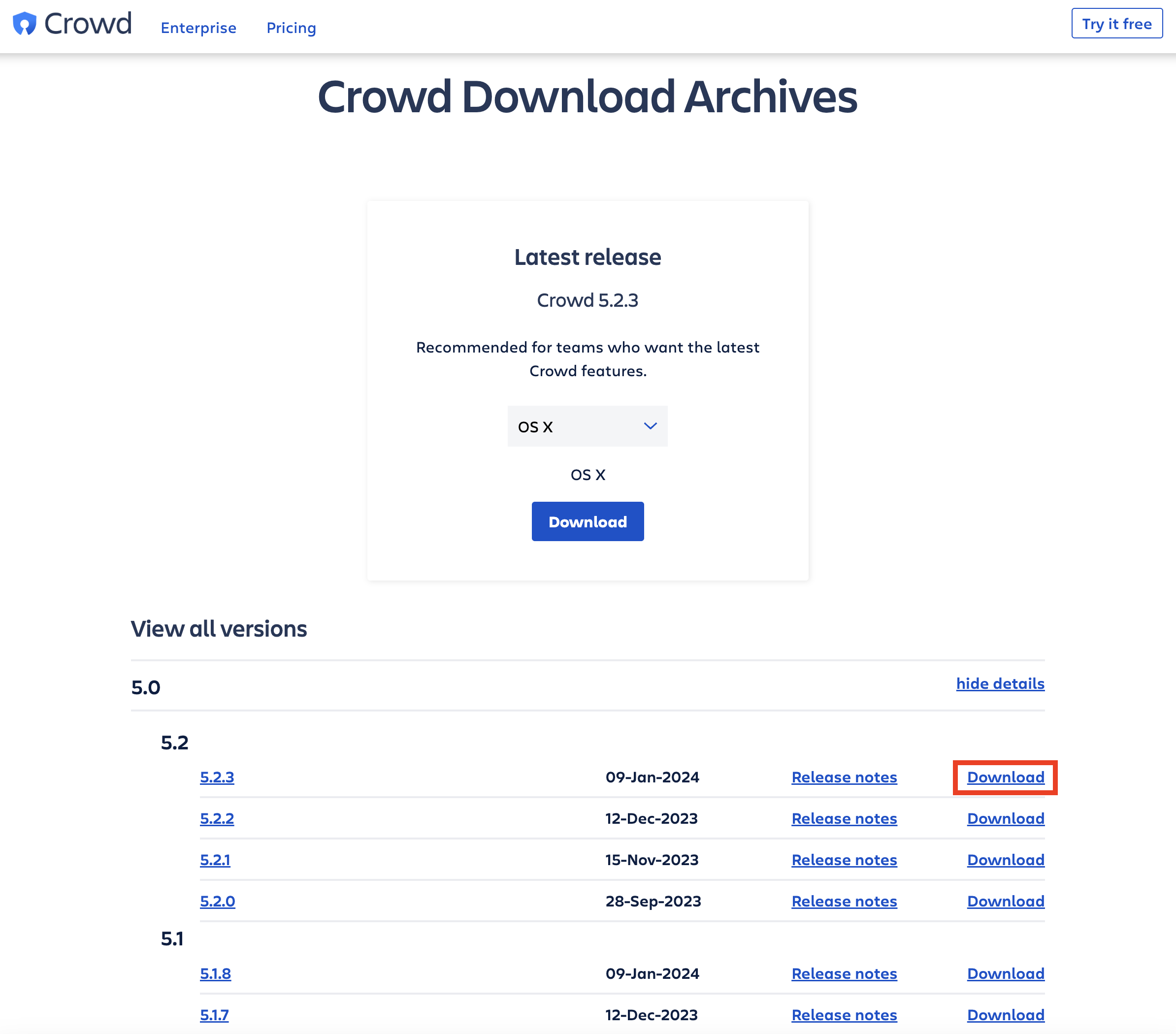Click the dropdown chevron arrow icon
The width and height of the screenshot is (1176, 1034).
[x=650, y=426]
